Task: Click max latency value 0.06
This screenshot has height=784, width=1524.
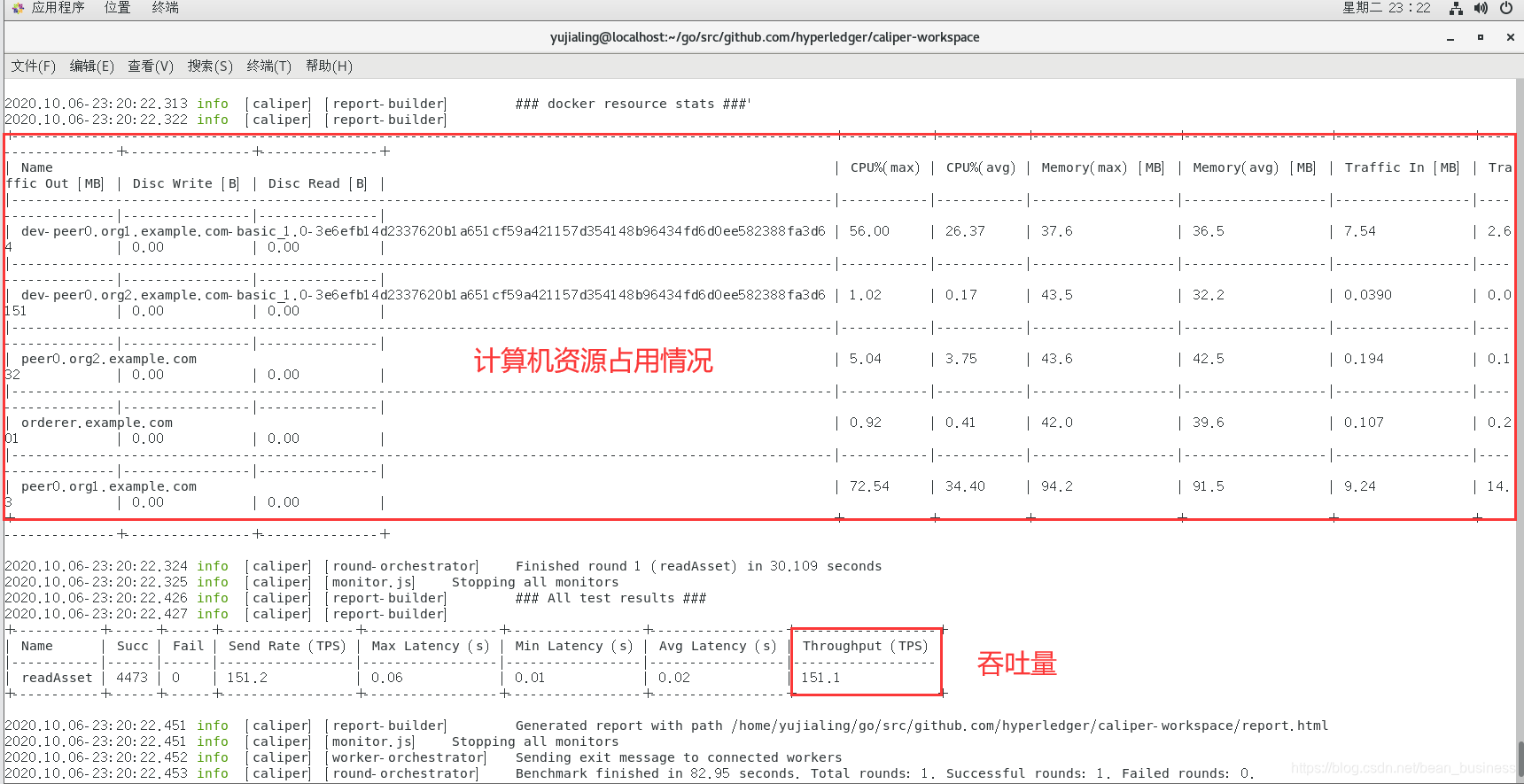Action: click(387, 678)
